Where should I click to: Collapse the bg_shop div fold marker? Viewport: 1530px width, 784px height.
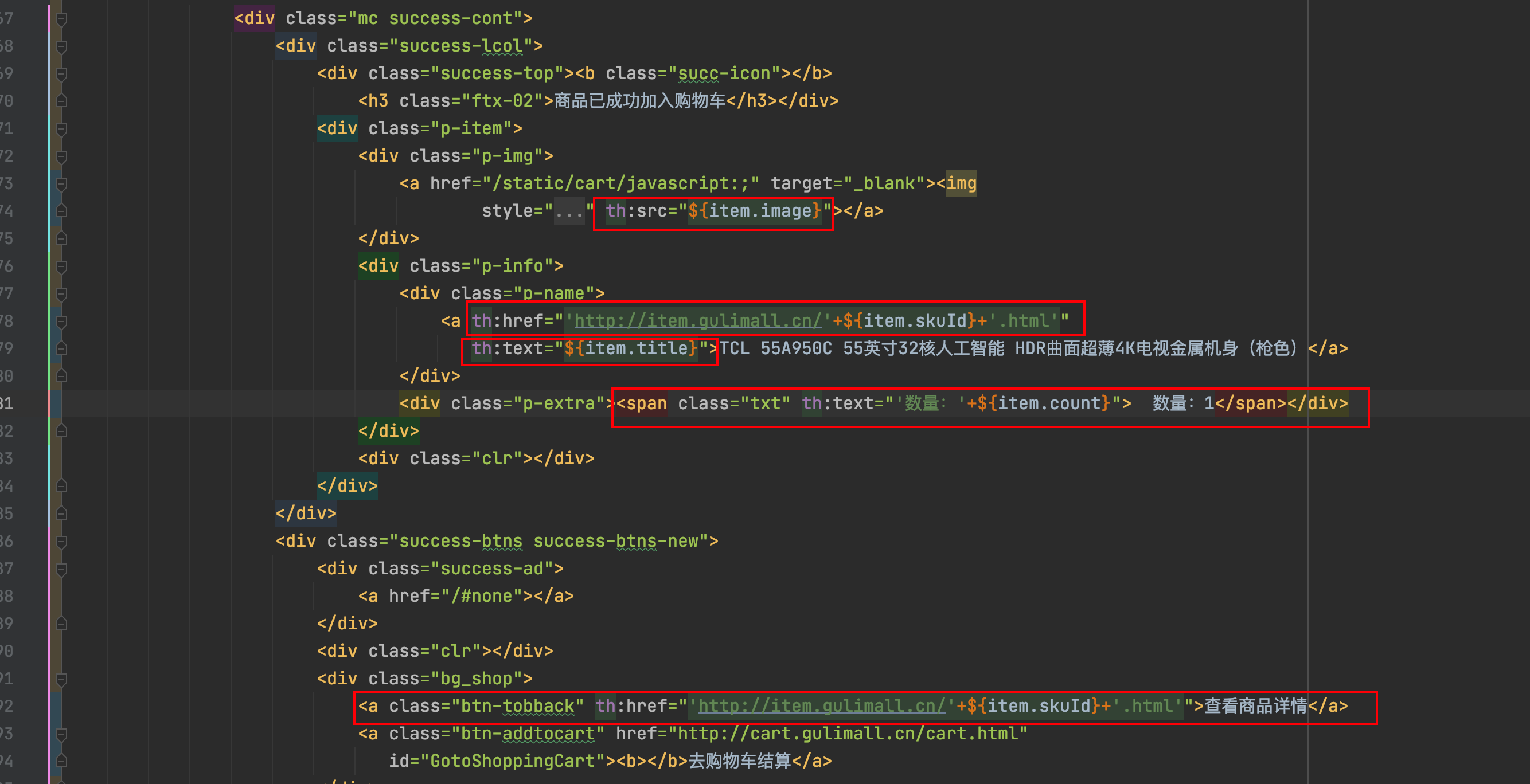click(x=61, y=679)
